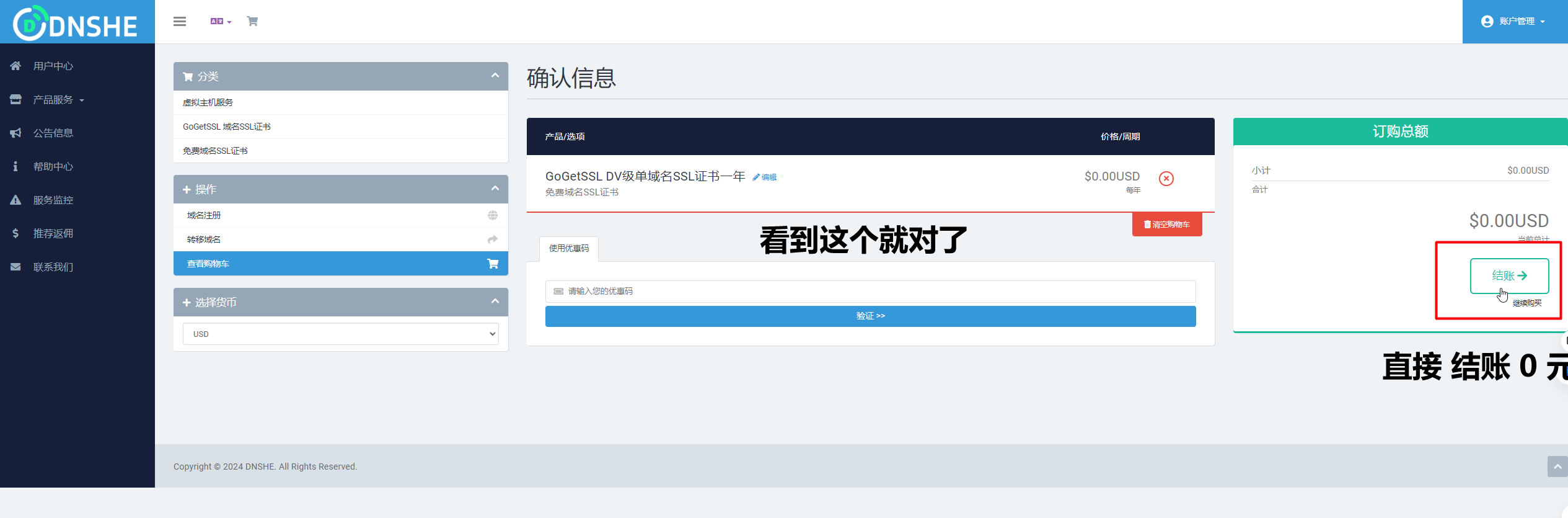This screenshot has width=1568, height=518.
Task: Open 查看购物车 action
Action: 341,264
